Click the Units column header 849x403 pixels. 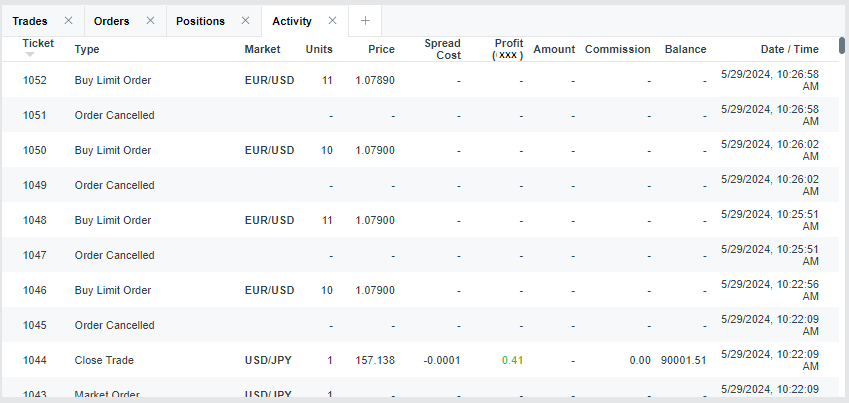(x=319, y=49)
